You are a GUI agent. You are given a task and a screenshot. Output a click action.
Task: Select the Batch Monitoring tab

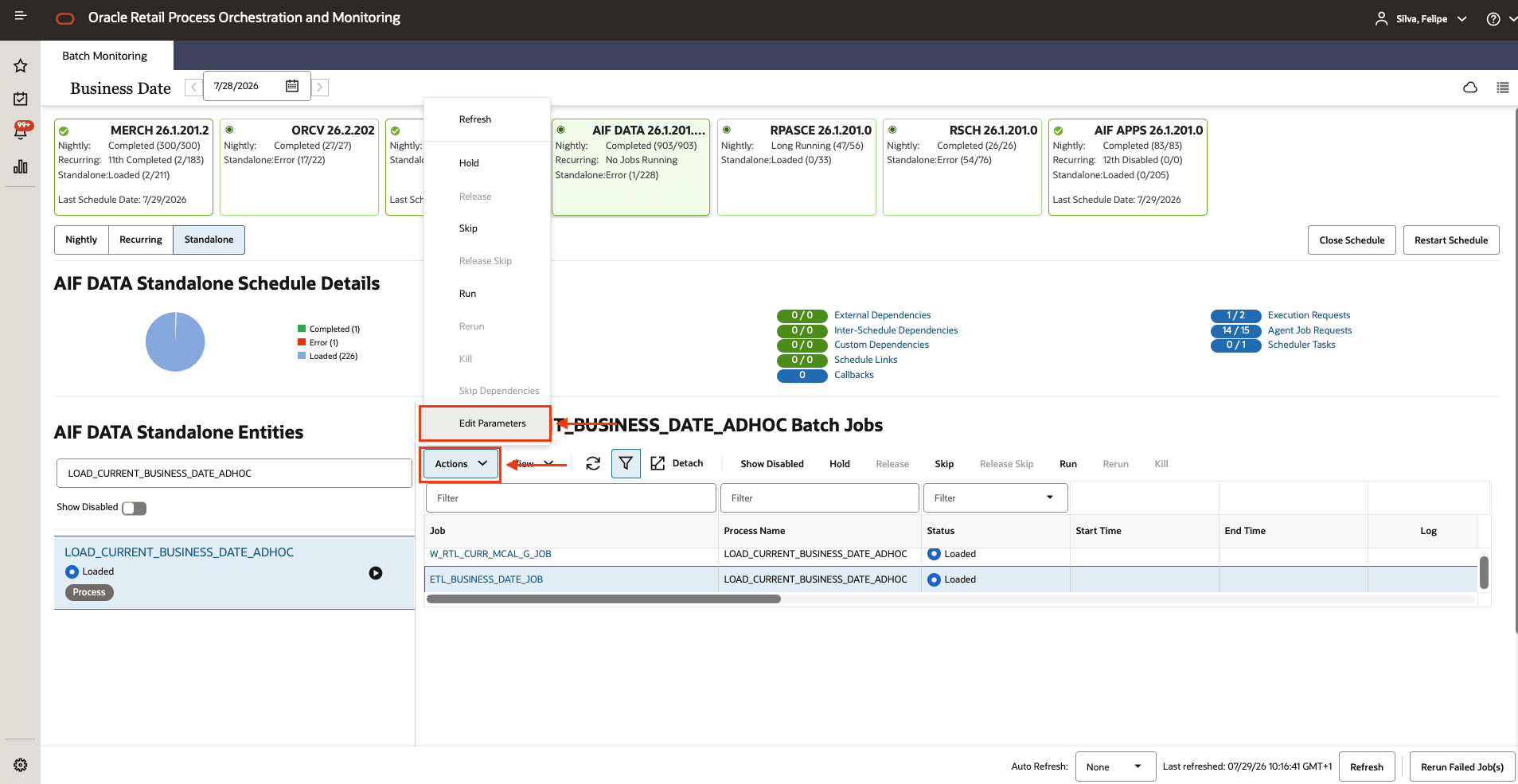(105, 56)
